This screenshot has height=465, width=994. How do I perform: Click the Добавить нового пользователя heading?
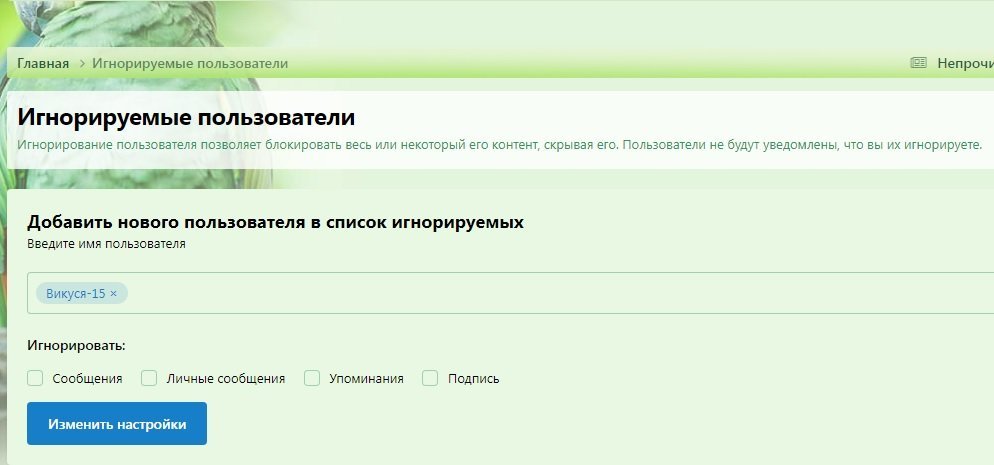coord(275,222)
